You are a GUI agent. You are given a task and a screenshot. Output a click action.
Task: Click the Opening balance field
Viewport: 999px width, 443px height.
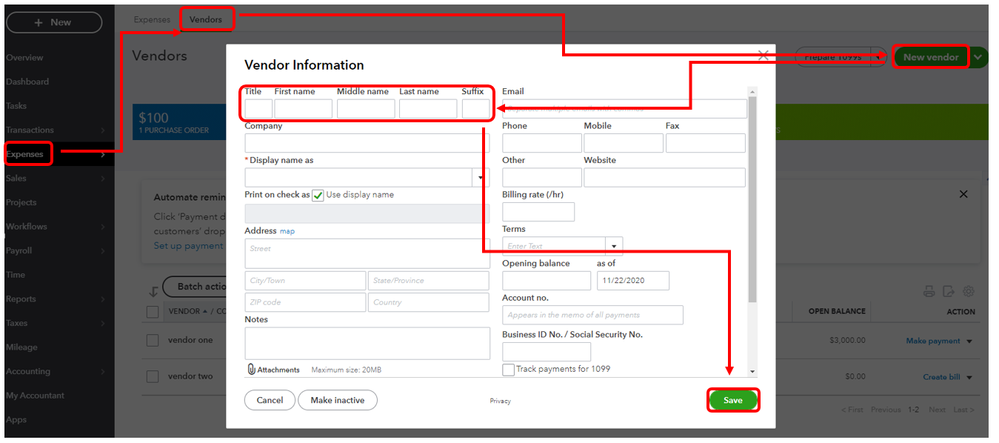click(547, 280)
